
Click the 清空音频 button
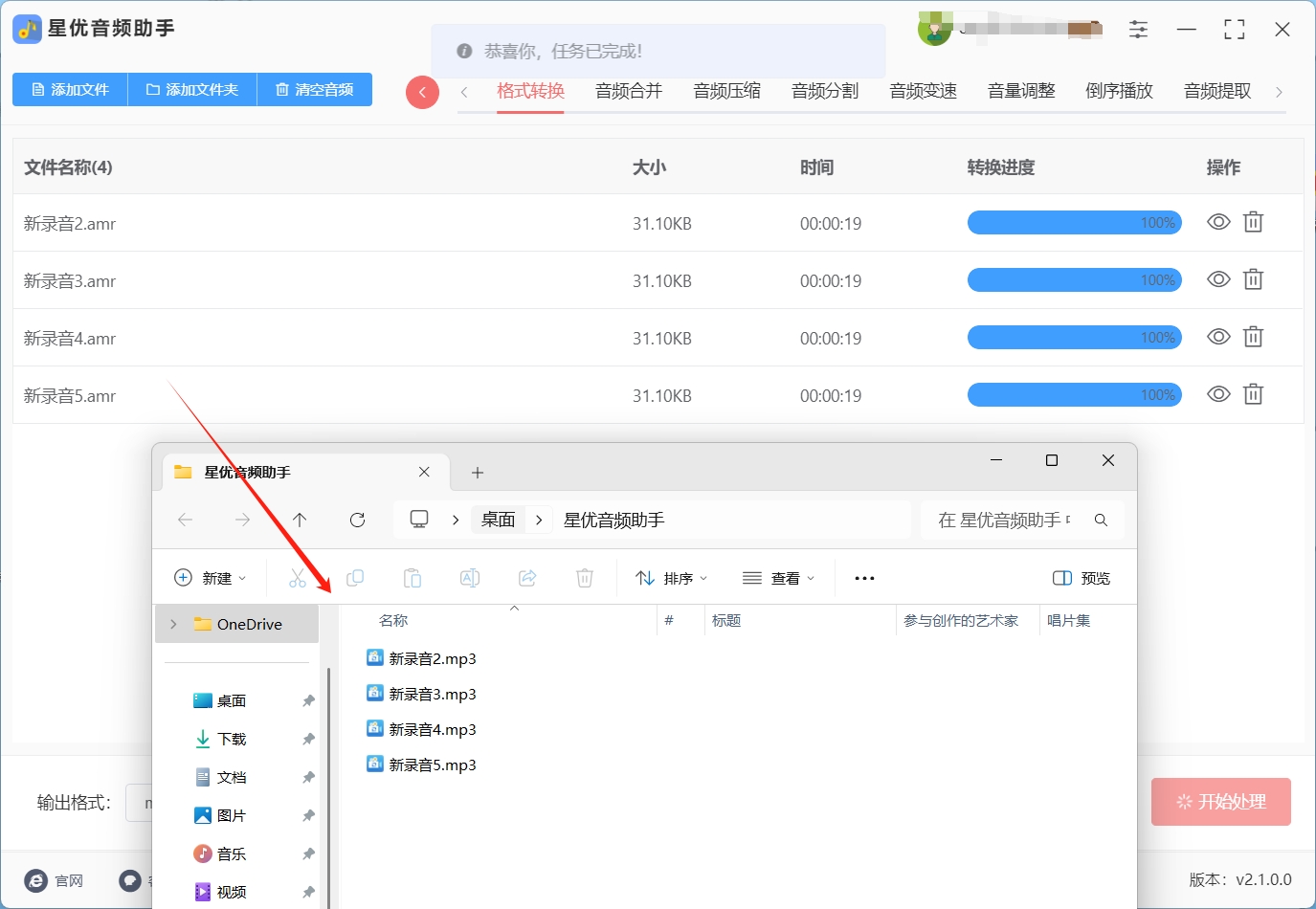[315, 90]
